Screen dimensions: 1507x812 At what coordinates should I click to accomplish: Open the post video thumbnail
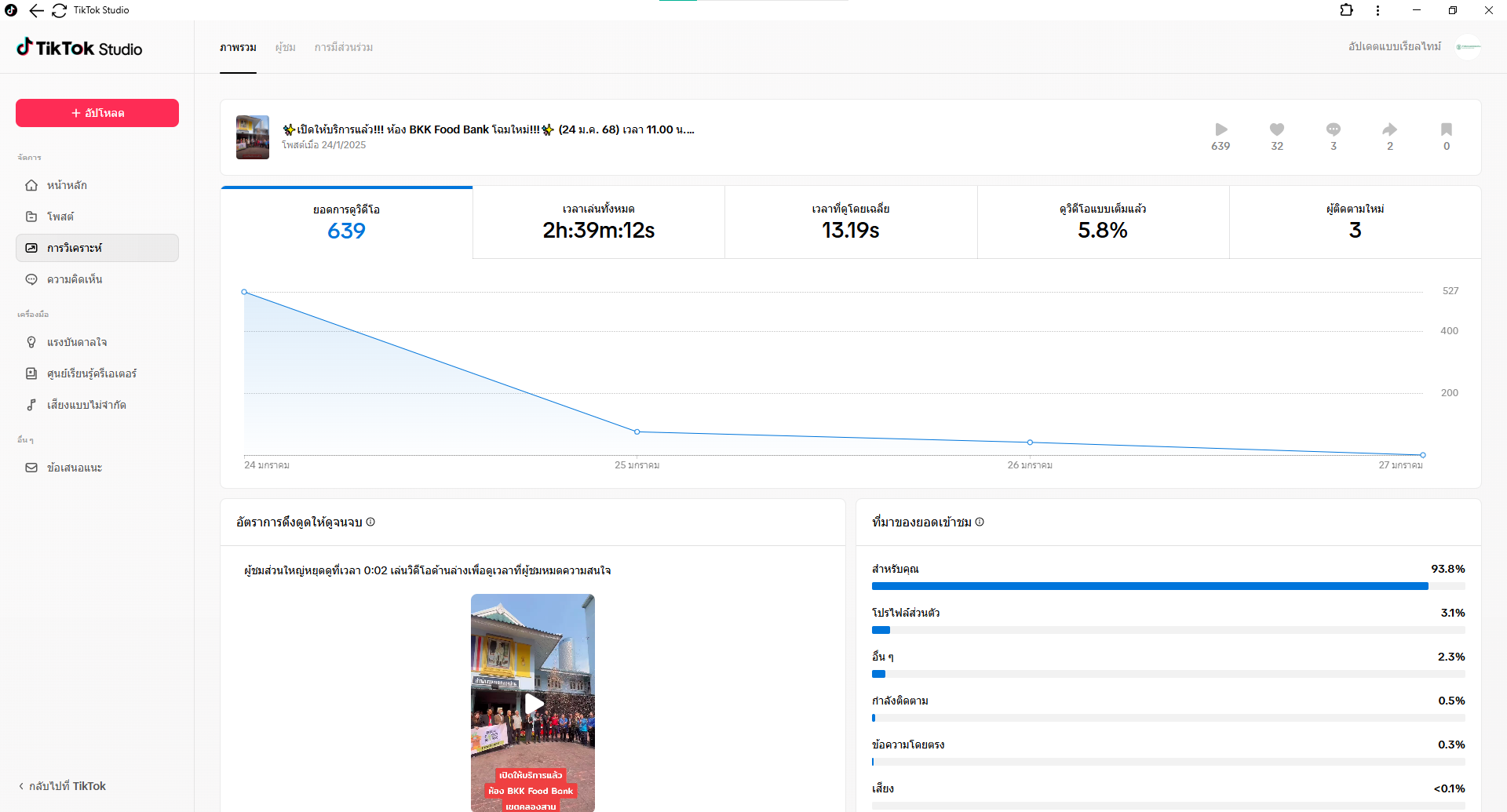[x=253, y=137]
